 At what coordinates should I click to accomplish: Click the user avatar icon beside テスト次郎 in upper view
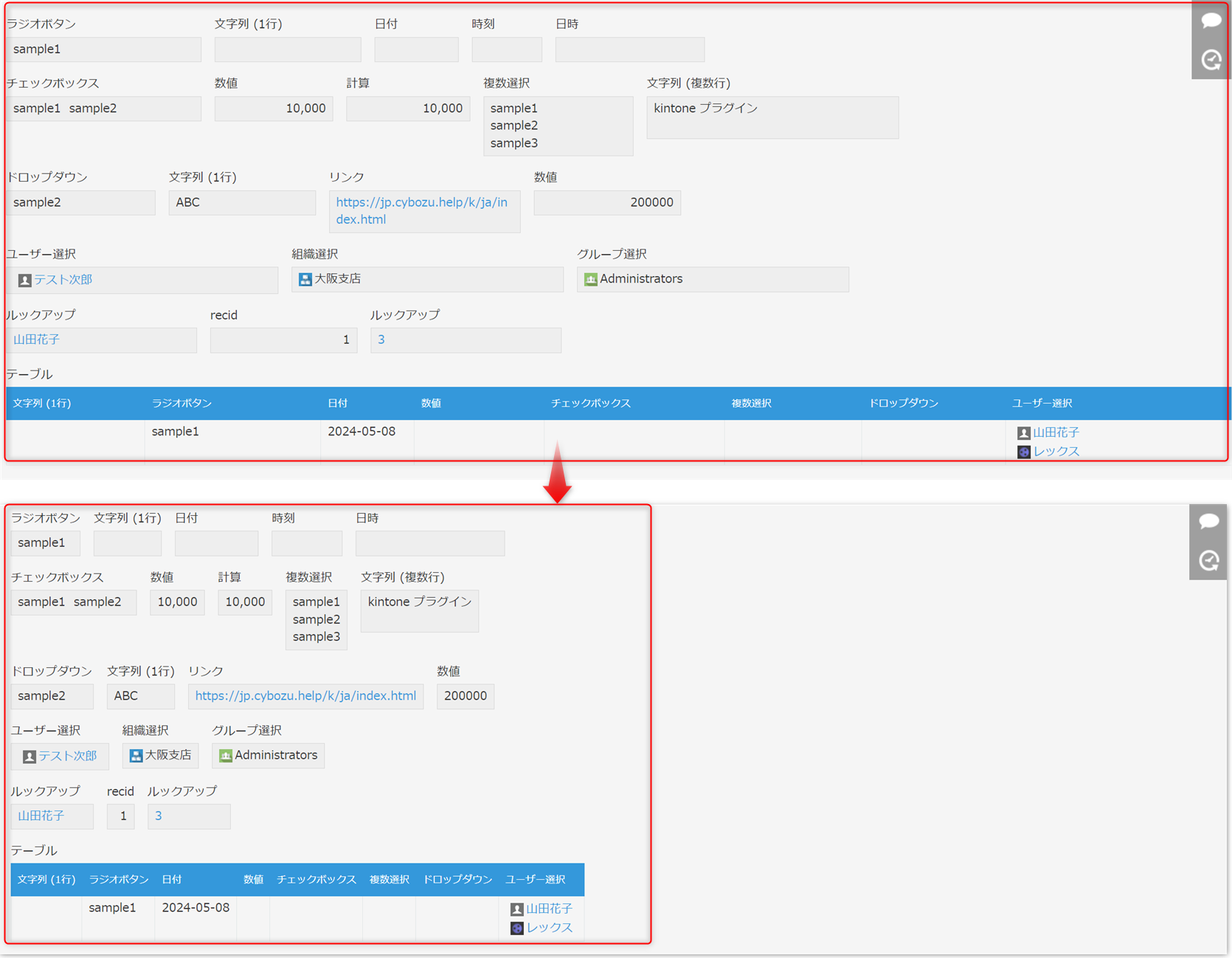click(x=24, y=280)
